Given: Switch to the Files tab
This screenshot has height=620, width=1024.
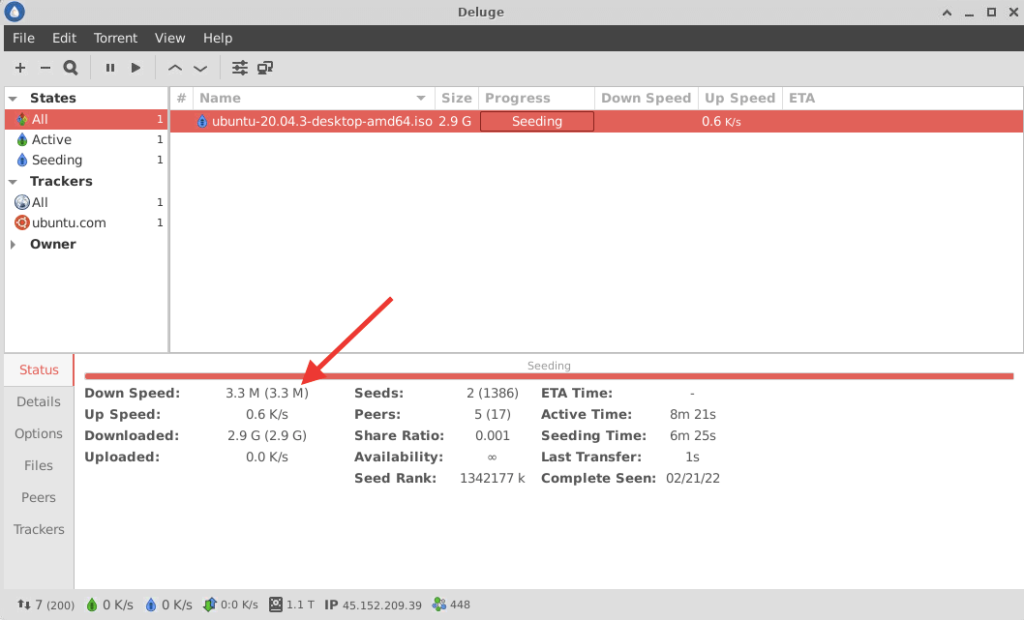Looking at the screenshot, I should pyautogui.click(x=39, y=466).
